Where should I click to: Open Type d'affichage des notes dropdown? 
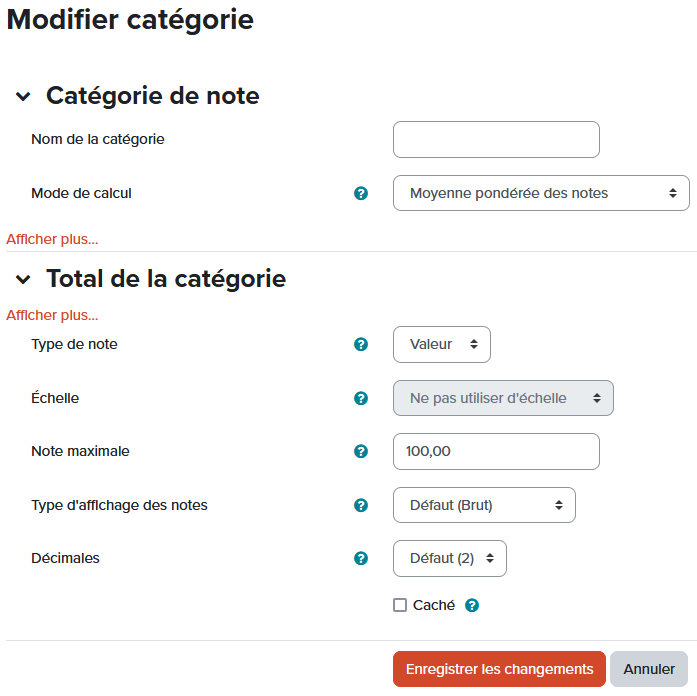click(484, 505)
